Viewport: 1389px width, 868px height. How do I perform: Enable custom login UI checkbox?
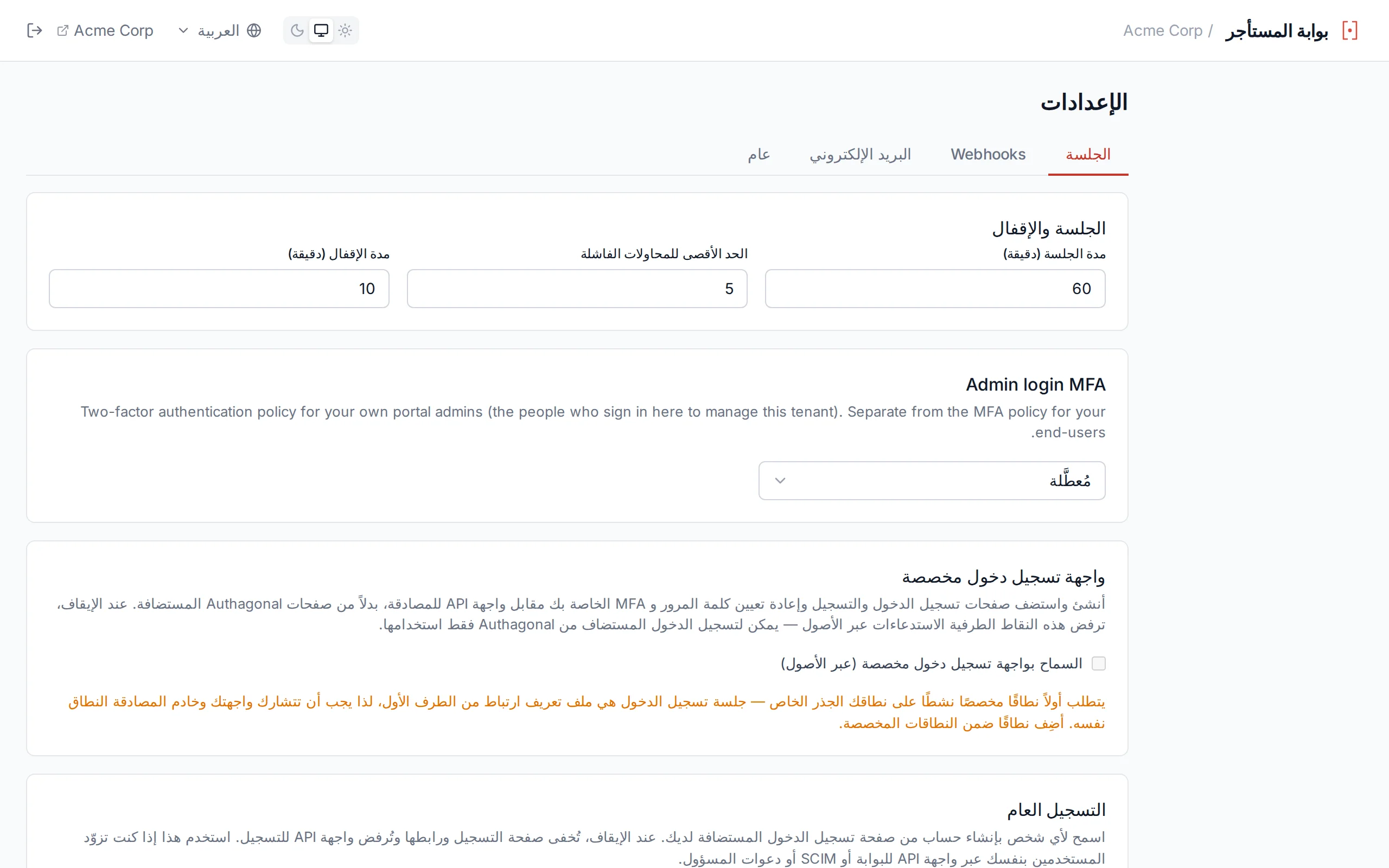point(1098,663)
